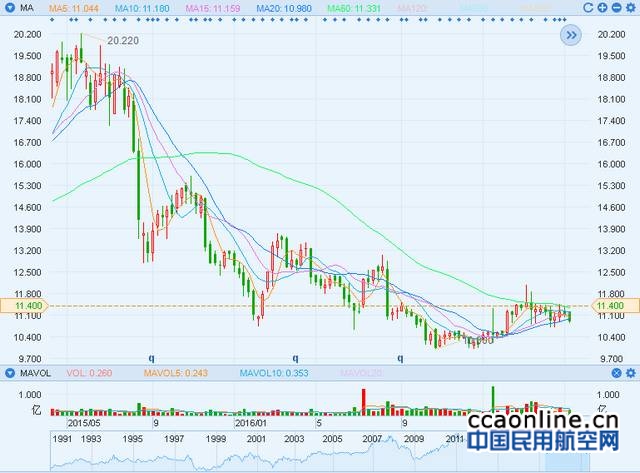This screenshot has height=473, width=640.
Task: Expand the double-arrow side panel button
Action: click(x=570, y=35)
